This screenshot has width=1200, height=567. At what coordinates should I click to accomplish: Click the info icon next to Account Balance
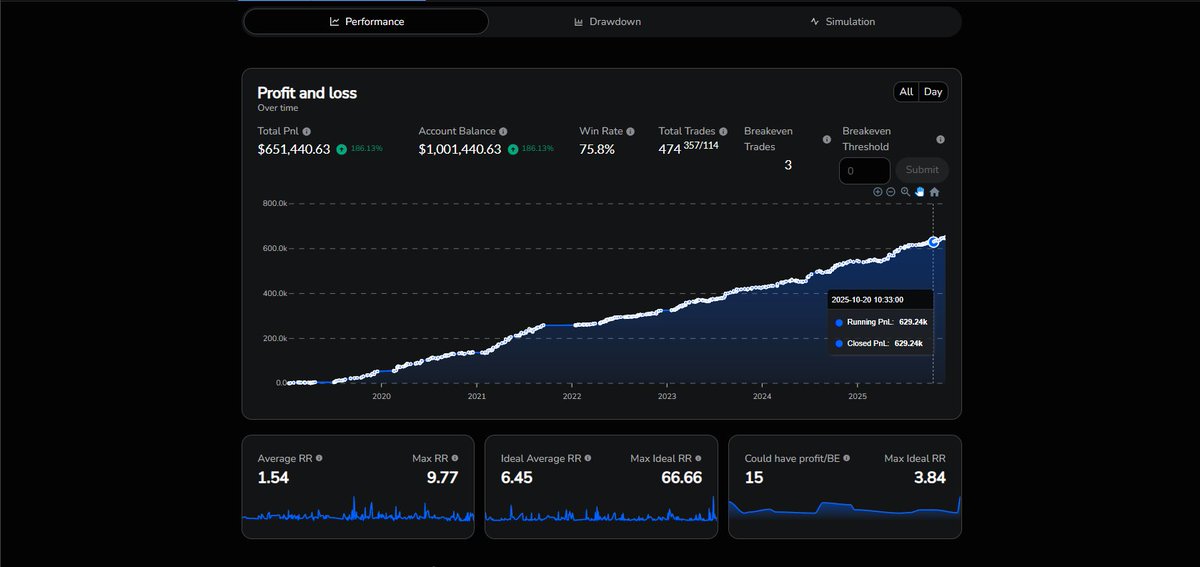click(503, 131)
